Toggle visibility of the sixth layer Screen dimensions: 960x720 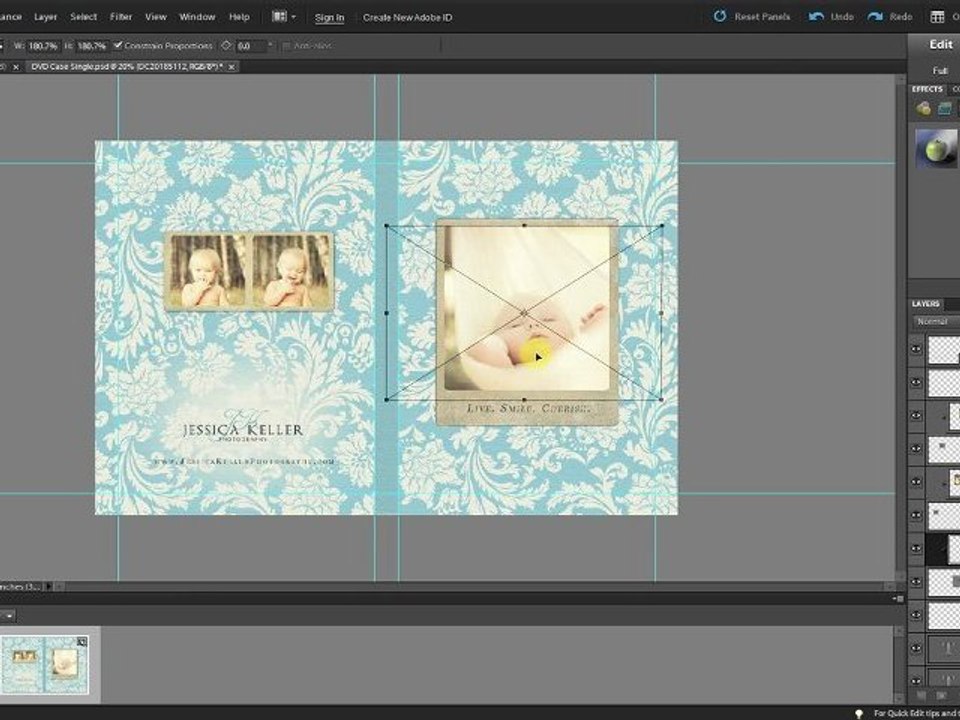click(x=916, y=515)
